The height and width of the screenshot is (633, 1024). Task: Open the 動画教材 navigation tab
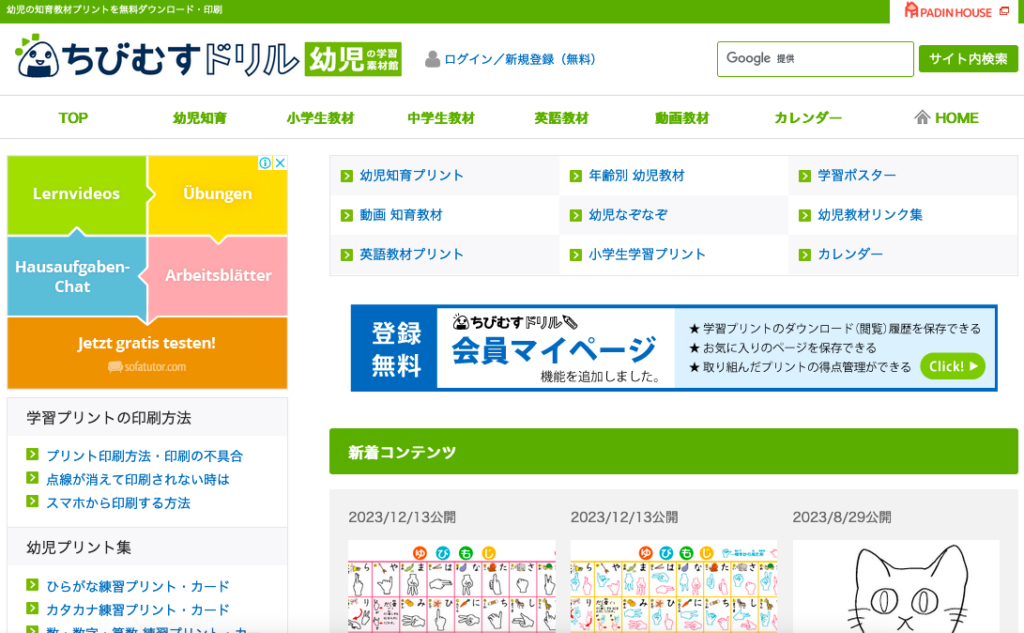(682, 118)
